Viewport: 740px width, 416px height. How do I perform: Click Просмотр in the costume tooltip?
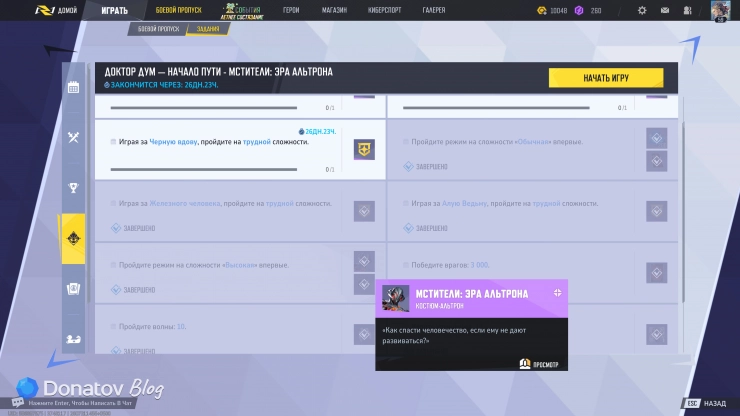click(546, 365)
